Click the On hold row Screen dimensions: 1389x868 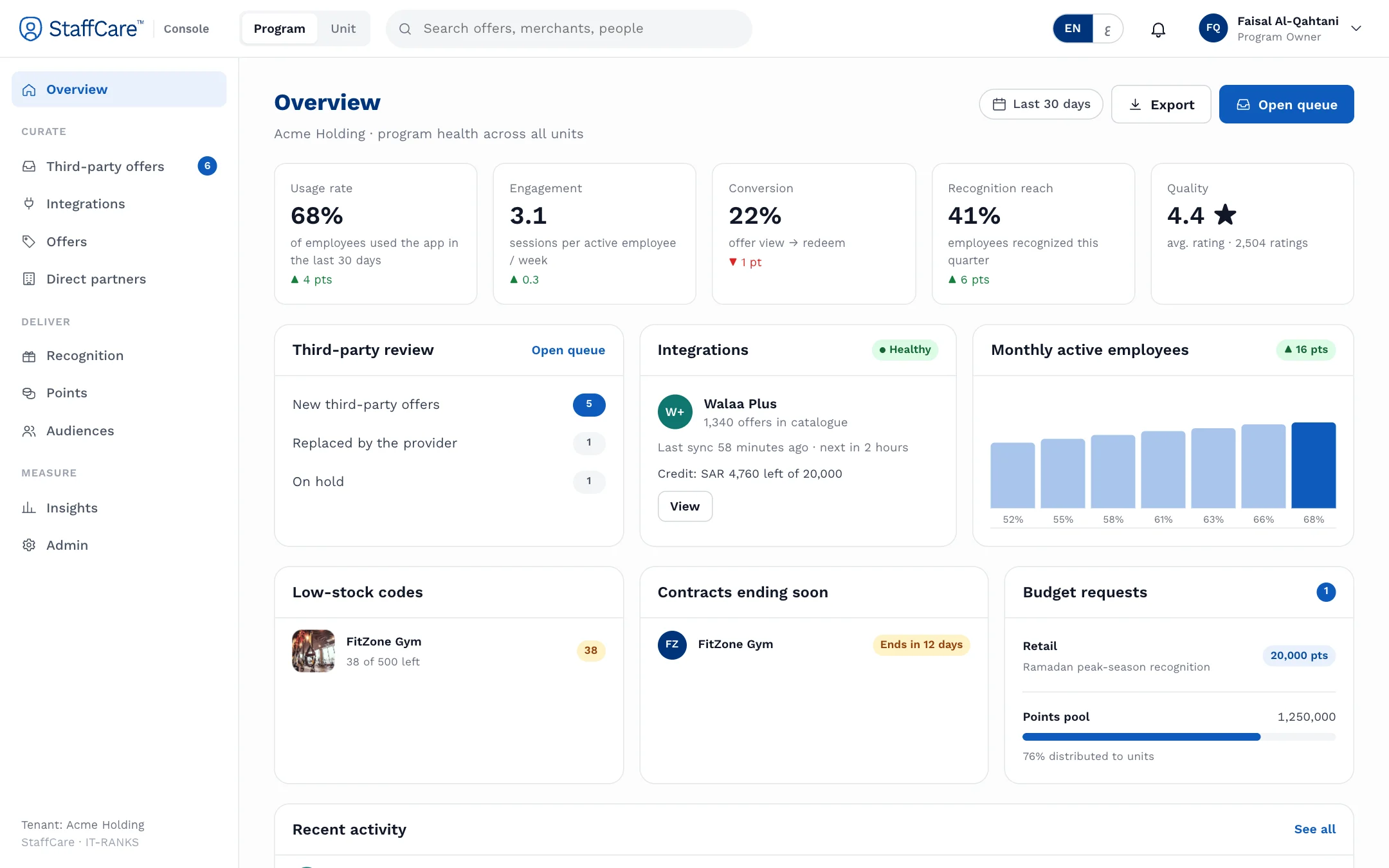click(449, 482)
